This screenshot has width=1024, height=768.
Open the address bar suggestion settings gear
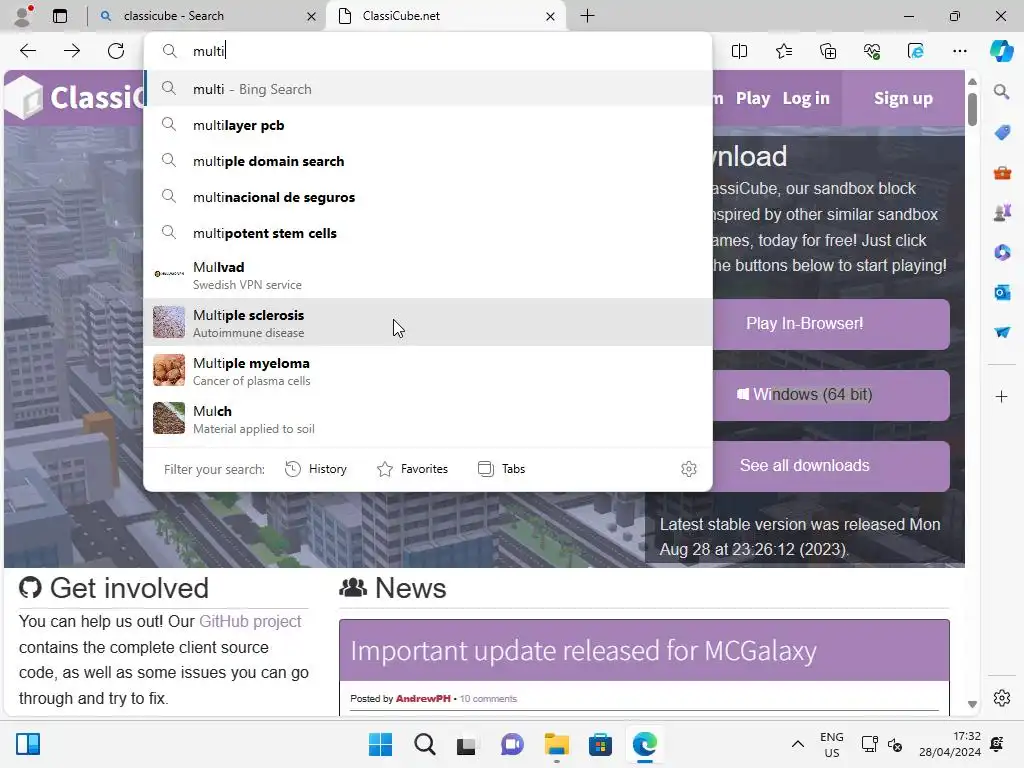point(688,469)
